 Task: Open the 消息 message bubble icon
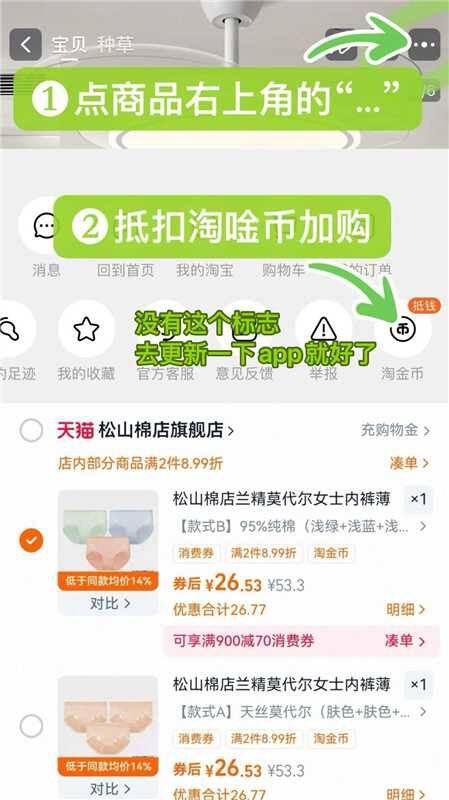click(x=46, y=226)
